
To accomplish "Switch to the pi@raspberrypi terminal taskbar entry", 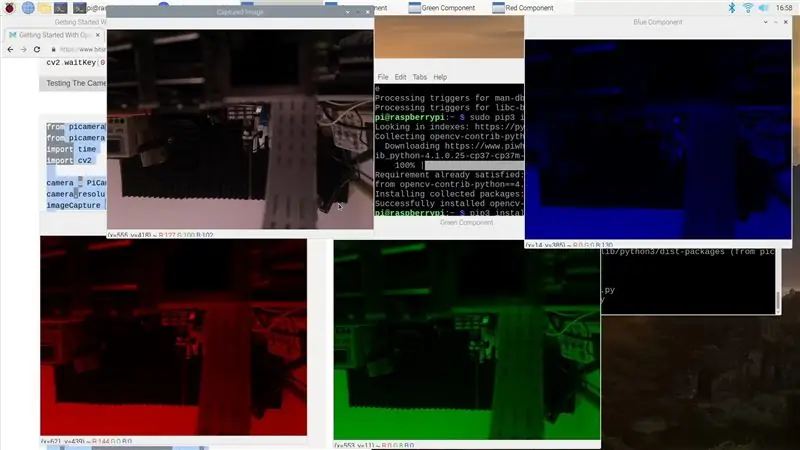I will 89,8.
